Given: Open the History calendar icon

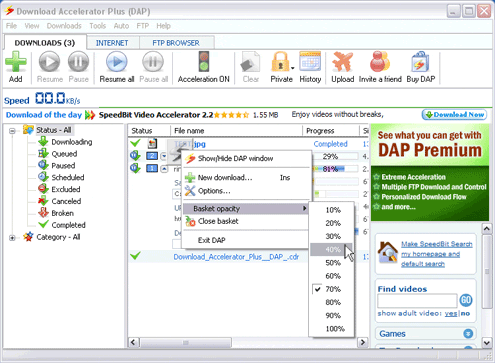Looking at the screenshot, I should pos(310,62).
